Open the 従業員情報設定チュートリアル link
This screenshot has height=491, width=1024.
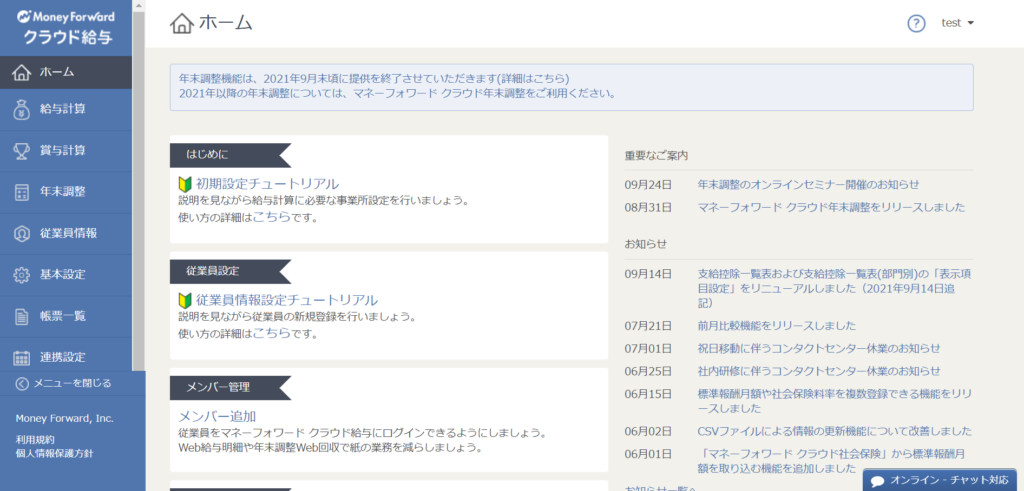[x=286, y=300]
